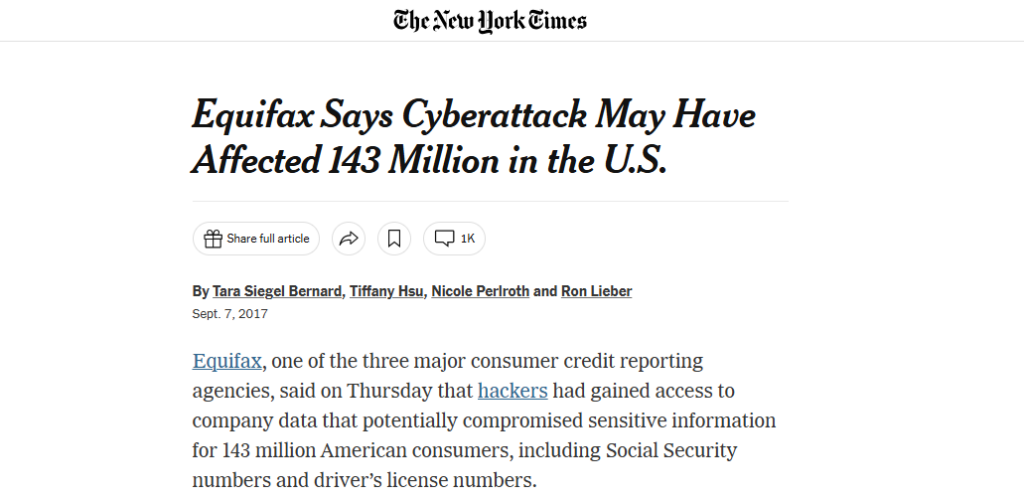Open Tara Siegel Bernard's author page
Screen dimensions: 1024x500
(277, 292)
